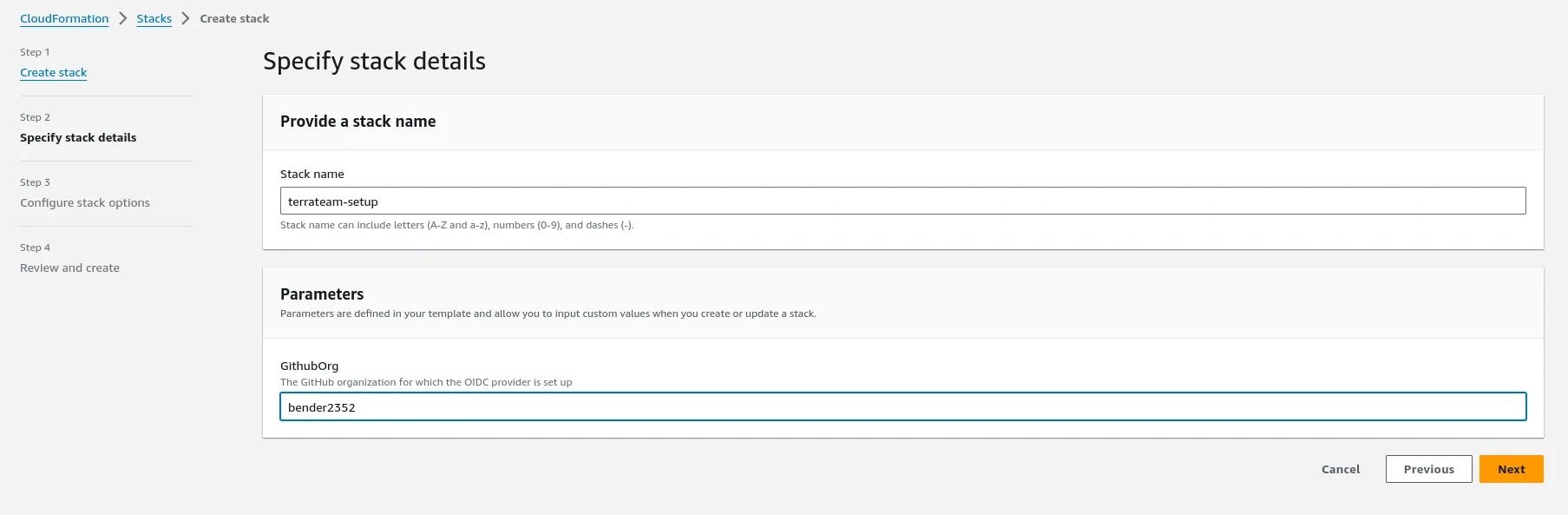This screenshot has height=515, width=1568.
Task: Click the 'Create stack' breadcrumb text
Action: (x=234, y=18)
